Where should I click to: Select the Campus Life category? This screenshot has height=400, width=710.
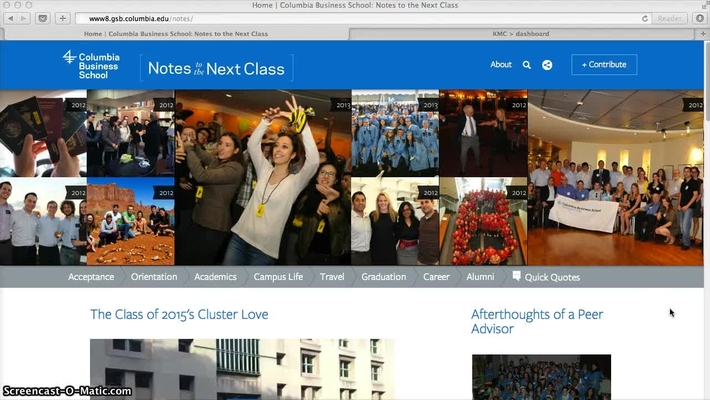tap(278, 277)
